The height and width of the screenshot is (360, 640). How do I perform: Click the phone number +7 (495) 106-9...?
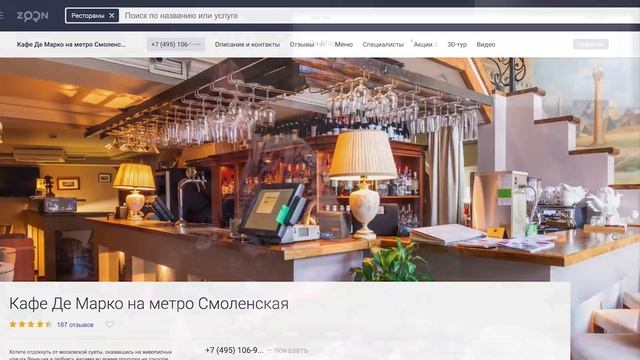pyautogui.click(x=234, y=350)
